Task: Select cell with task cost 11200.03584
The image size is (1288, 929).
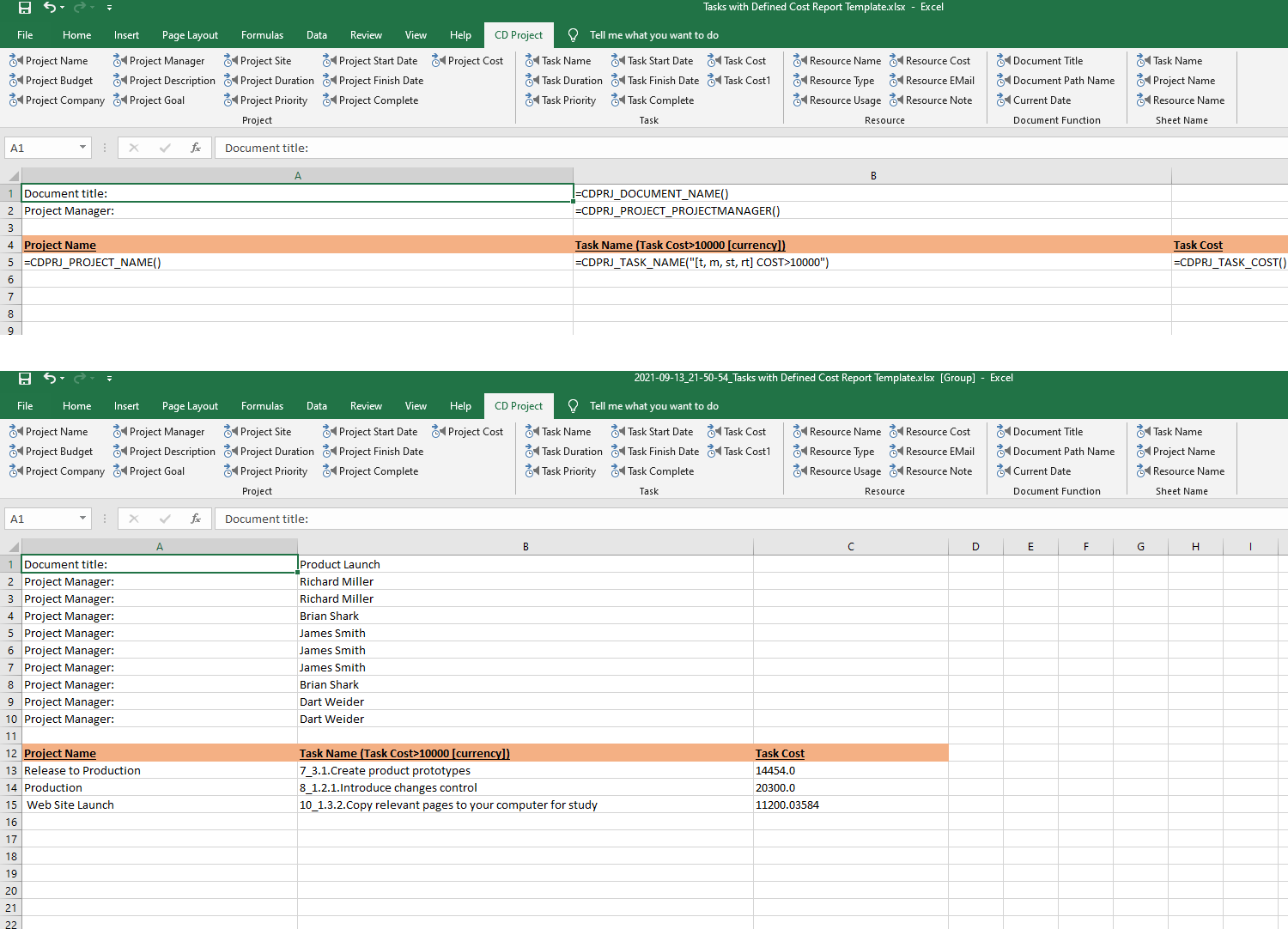Action: 850,805
